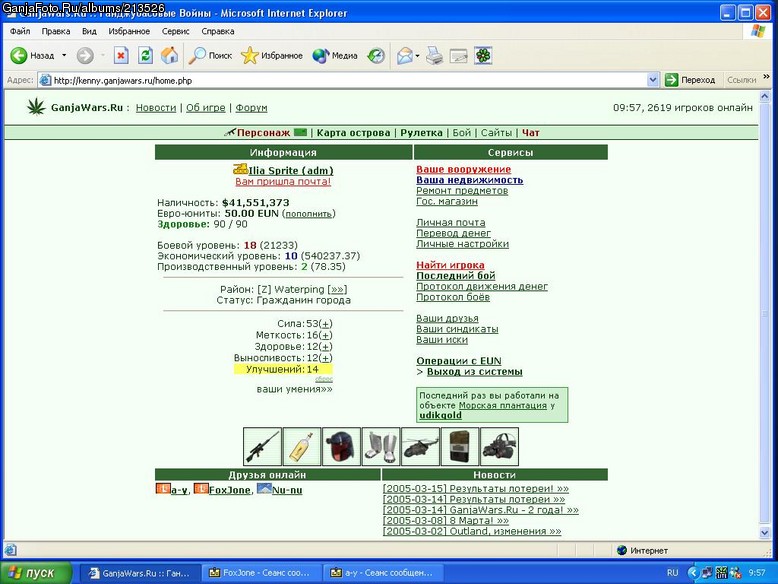Click the Refresh toolbar icon
This screenshot has height=584, width=778.
[145, 55]
